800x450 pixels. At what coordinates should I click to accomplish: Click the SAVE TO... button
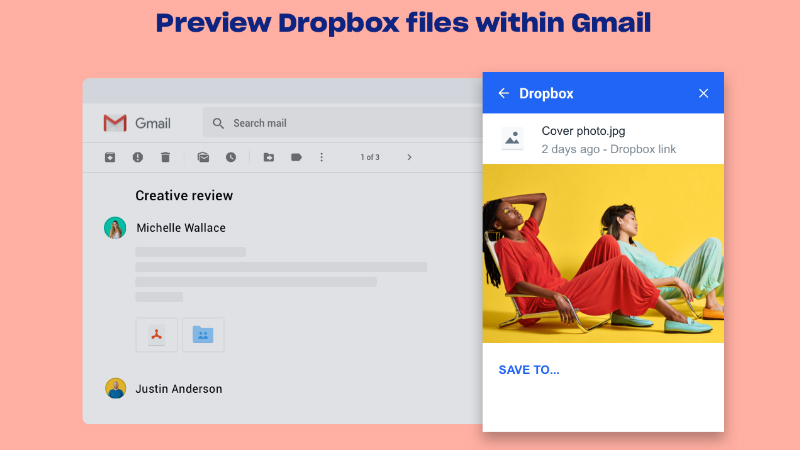click(529, 370)
